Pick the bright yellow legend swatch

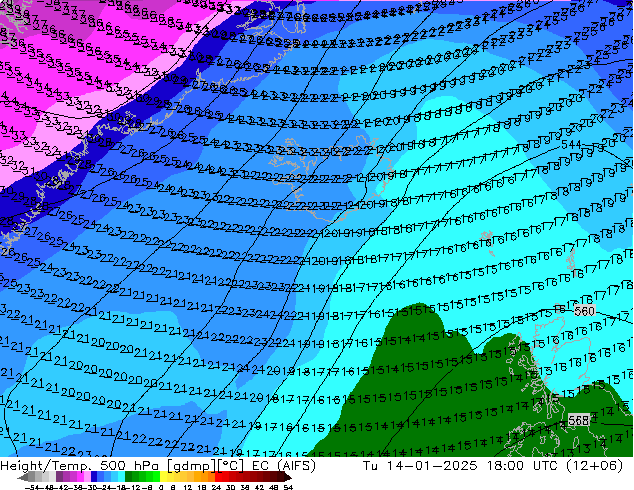pos(163,477)
